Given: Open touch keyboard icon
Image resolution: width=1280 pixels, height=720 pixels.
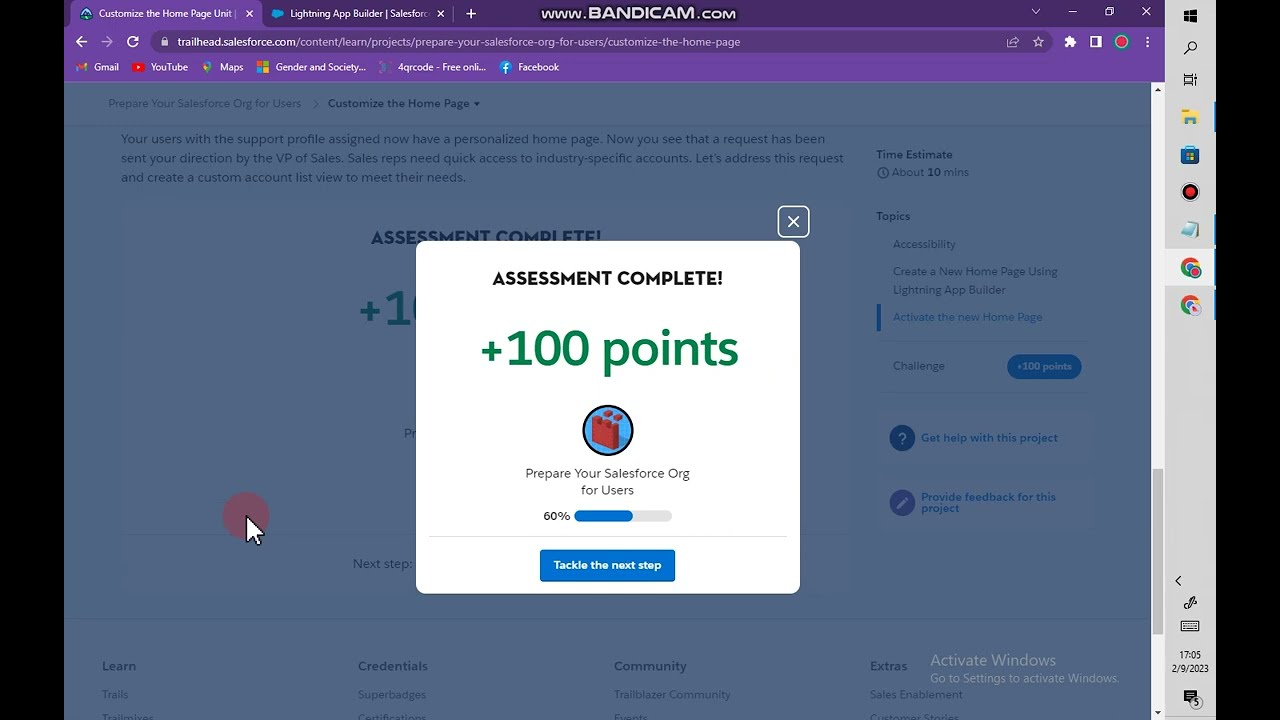Looking at the screenshot, I should (x=1190, y=626).
